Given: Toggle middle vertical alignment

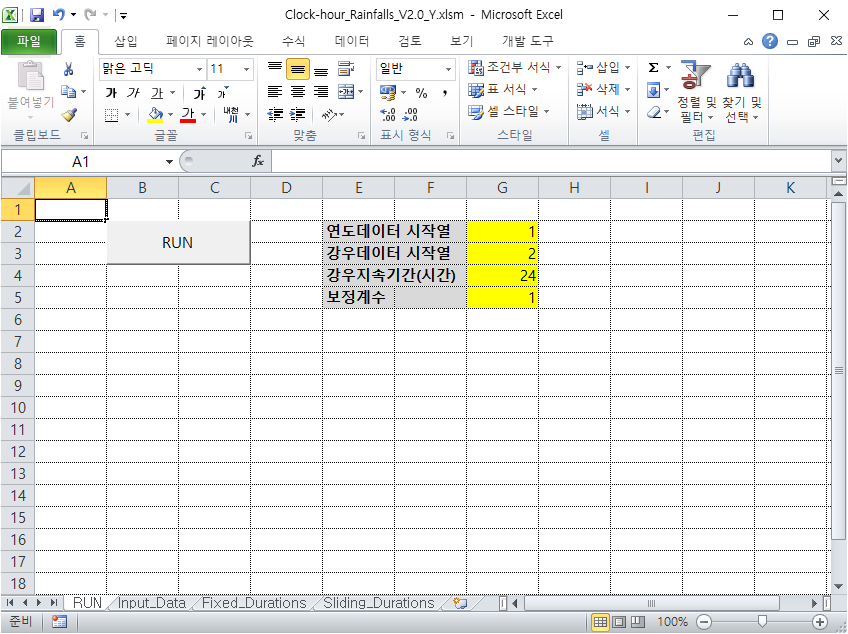Looking at the screenshot, I should pyautogui.click(x=298, y=69).
